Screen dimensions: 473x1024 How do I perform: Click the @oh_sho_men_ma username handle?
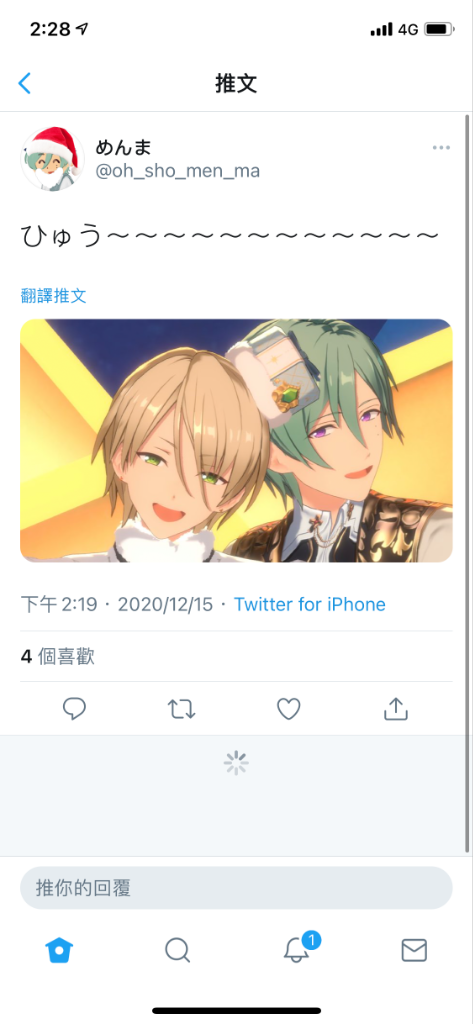coord(178,171)
